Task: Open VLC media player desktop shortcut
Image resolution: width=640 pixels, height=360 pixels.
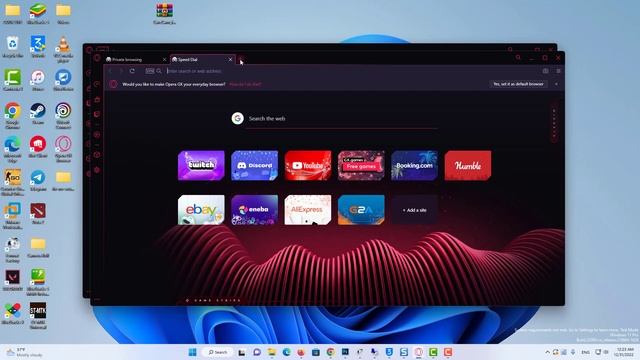Action: 63,49
